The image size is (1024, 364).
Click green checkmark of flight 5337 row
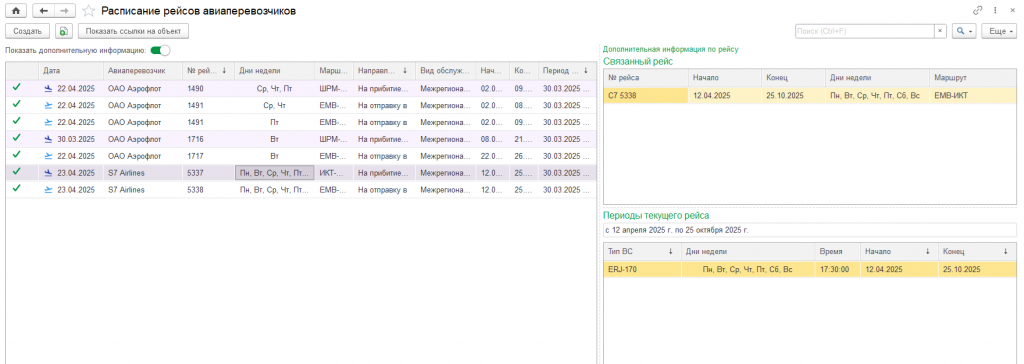coord(16,172)
